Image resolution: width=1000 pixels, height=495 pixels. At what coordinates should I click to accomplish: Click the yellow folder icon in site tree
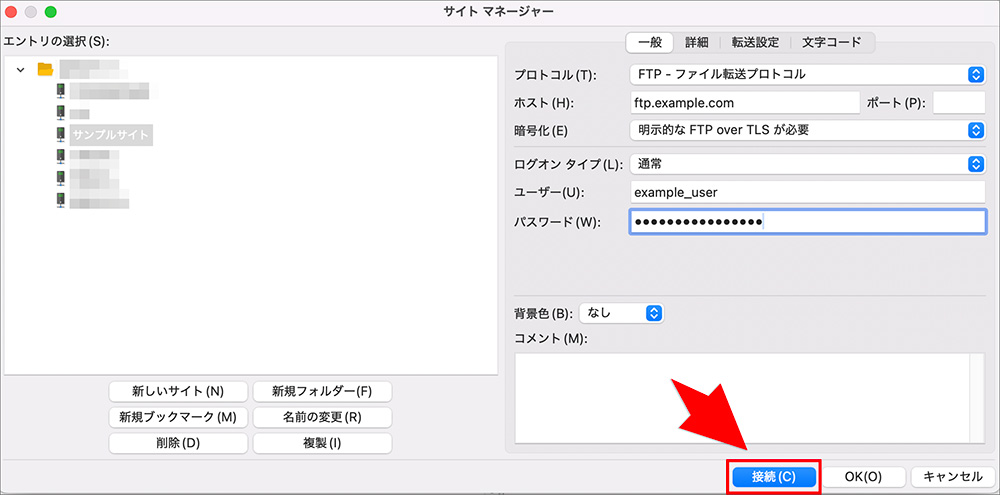(45, 69)
